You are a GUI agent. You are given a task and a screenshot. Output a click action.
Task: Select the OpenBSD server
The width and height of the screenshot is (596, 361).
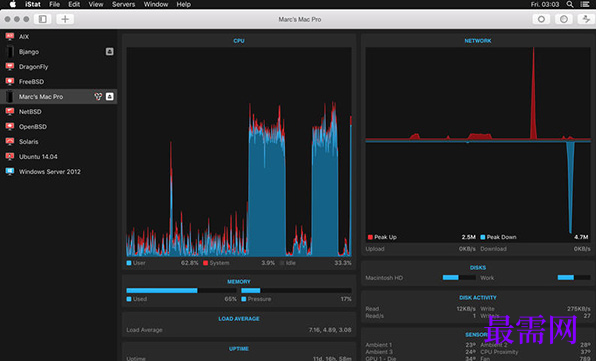(59, 127)
